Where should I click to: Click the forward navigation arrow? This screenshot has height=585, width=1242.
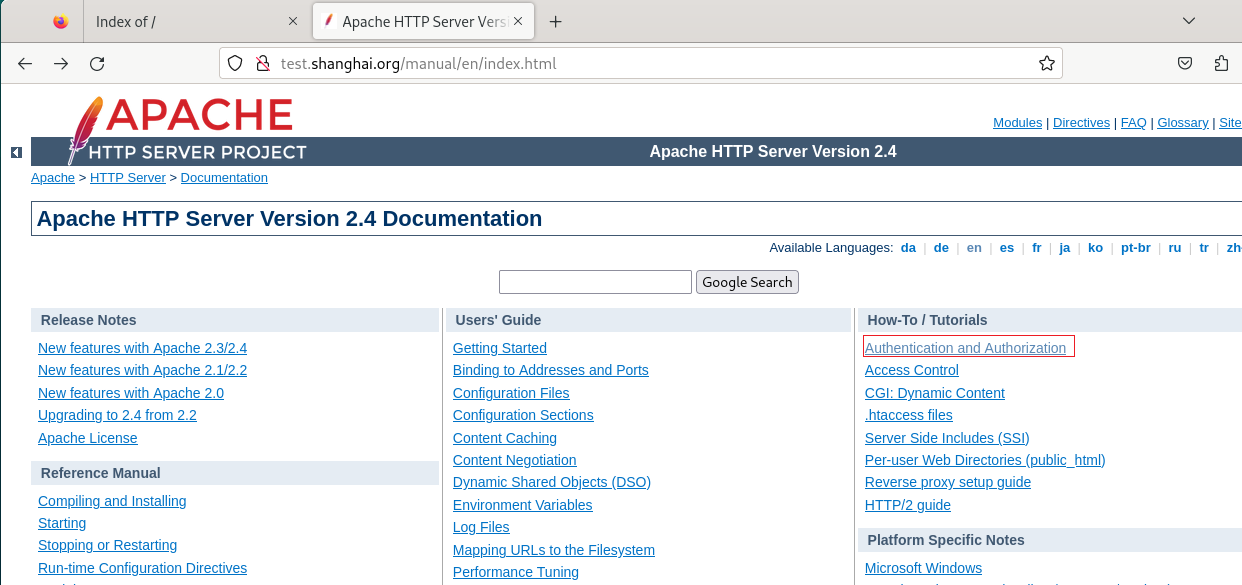click(x=61, y=64)
